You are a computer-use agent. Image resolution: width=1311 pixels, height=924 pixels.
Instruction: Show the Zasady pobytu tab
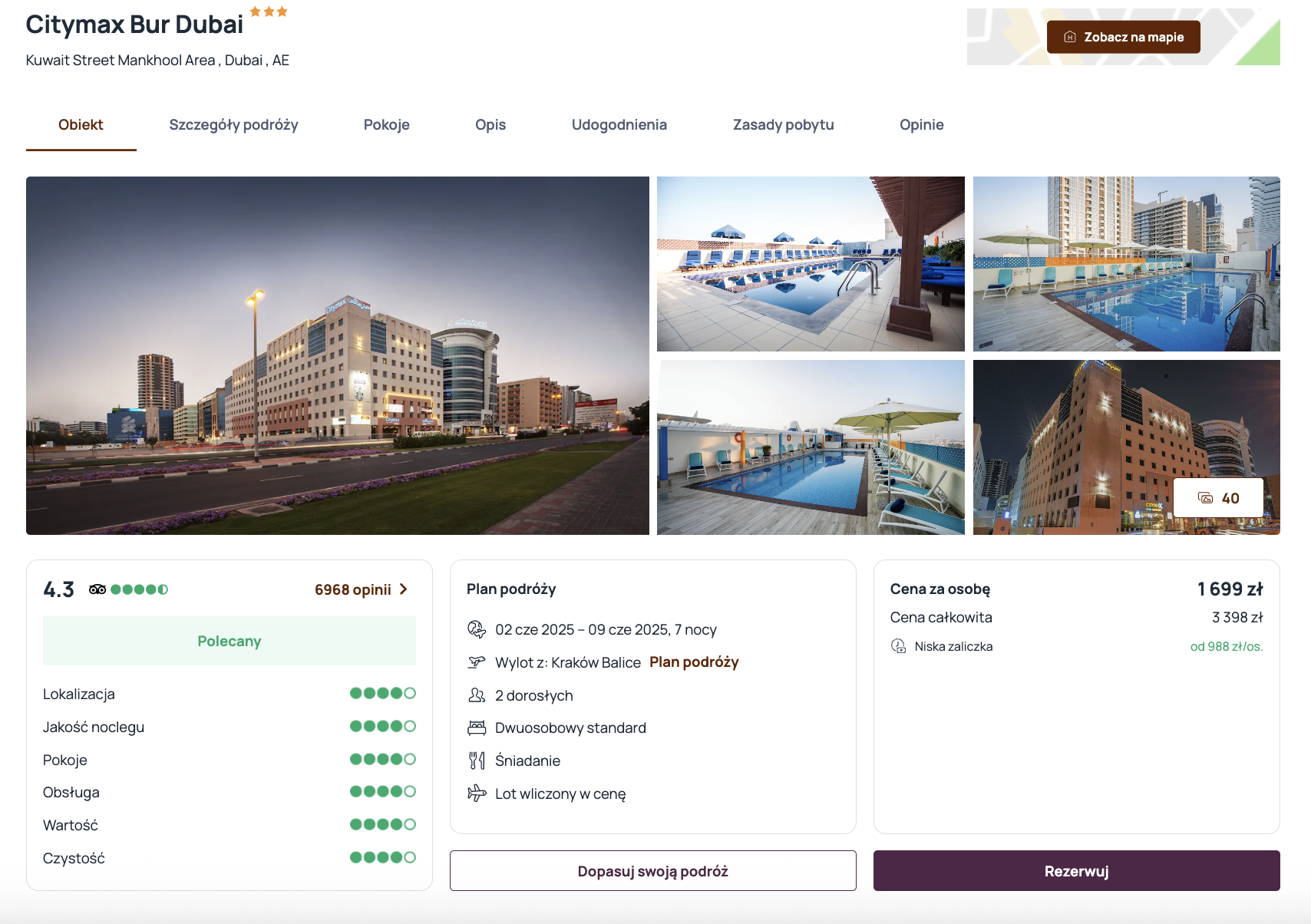pyautogui.click(x=784, y=125)
